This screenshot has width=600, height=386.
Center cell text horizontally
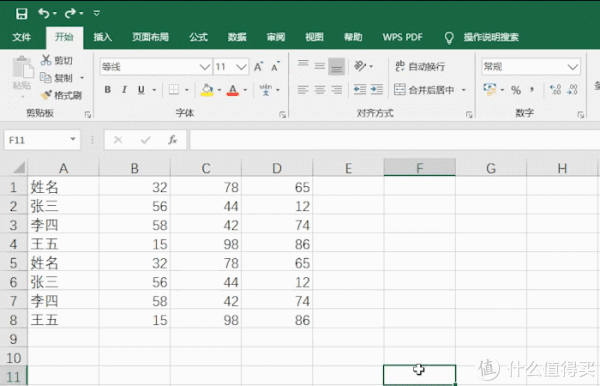320,90
